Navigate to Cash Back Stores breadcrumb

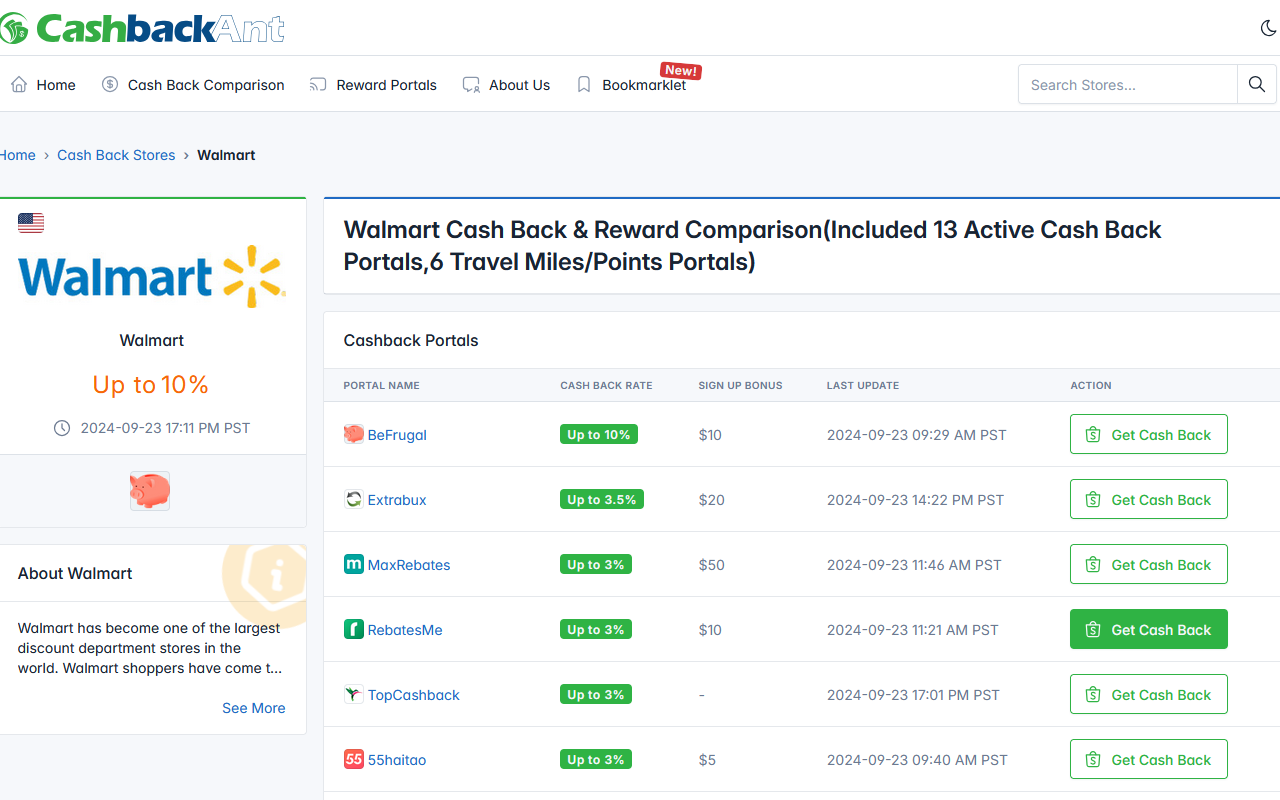click(x=116, y=155)
